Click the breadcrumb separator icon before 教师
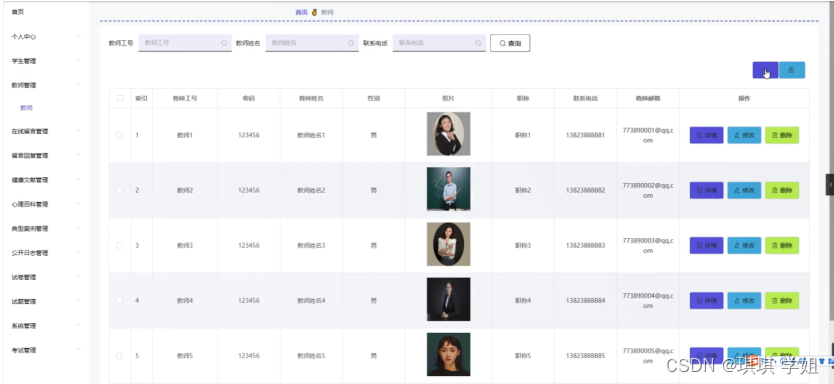Image resolution: width=834 pixels, height=384 pixels. (x=314, y=12)
